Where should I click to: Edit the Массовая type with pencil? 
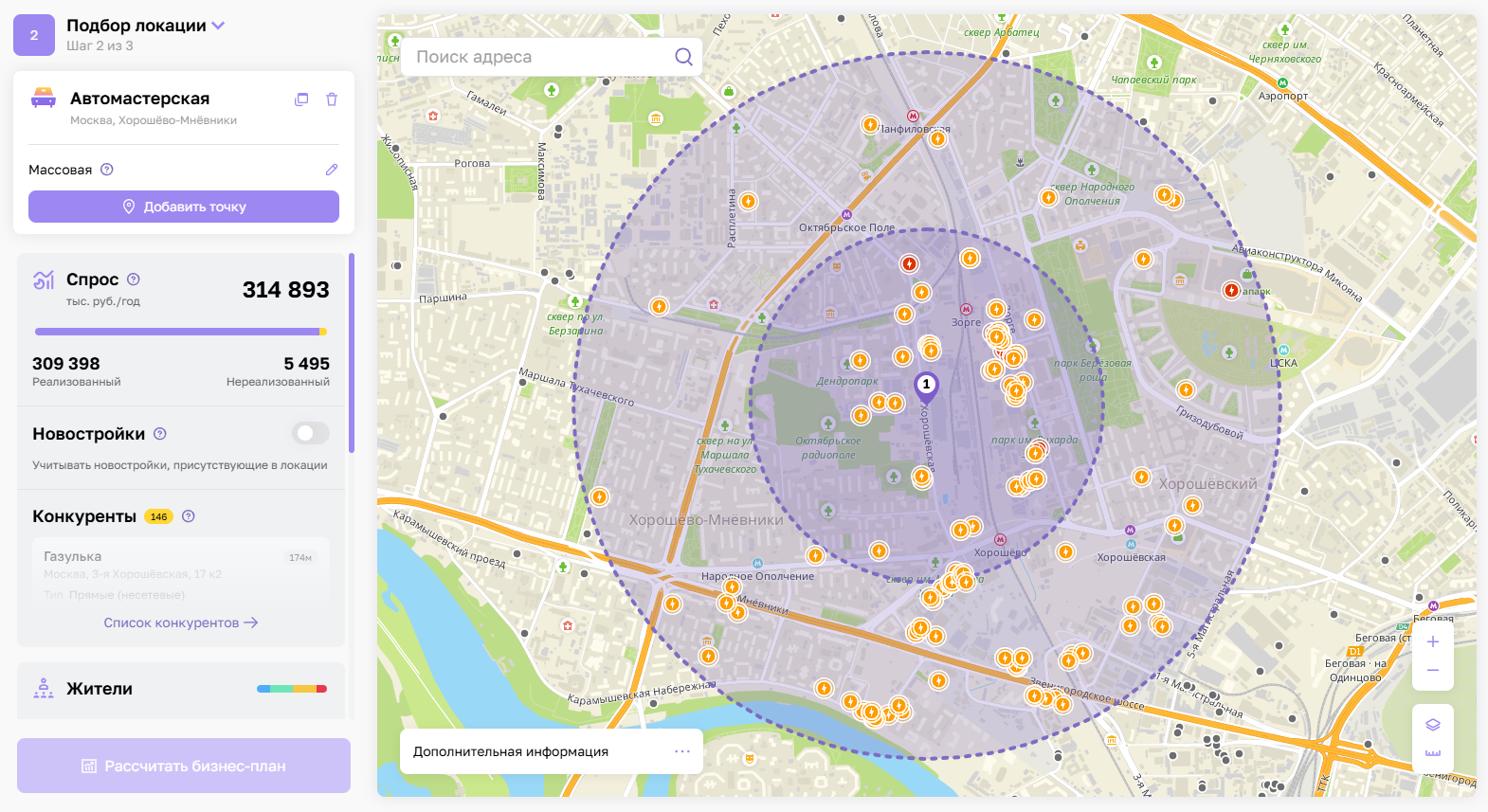(x=332, y=170)
